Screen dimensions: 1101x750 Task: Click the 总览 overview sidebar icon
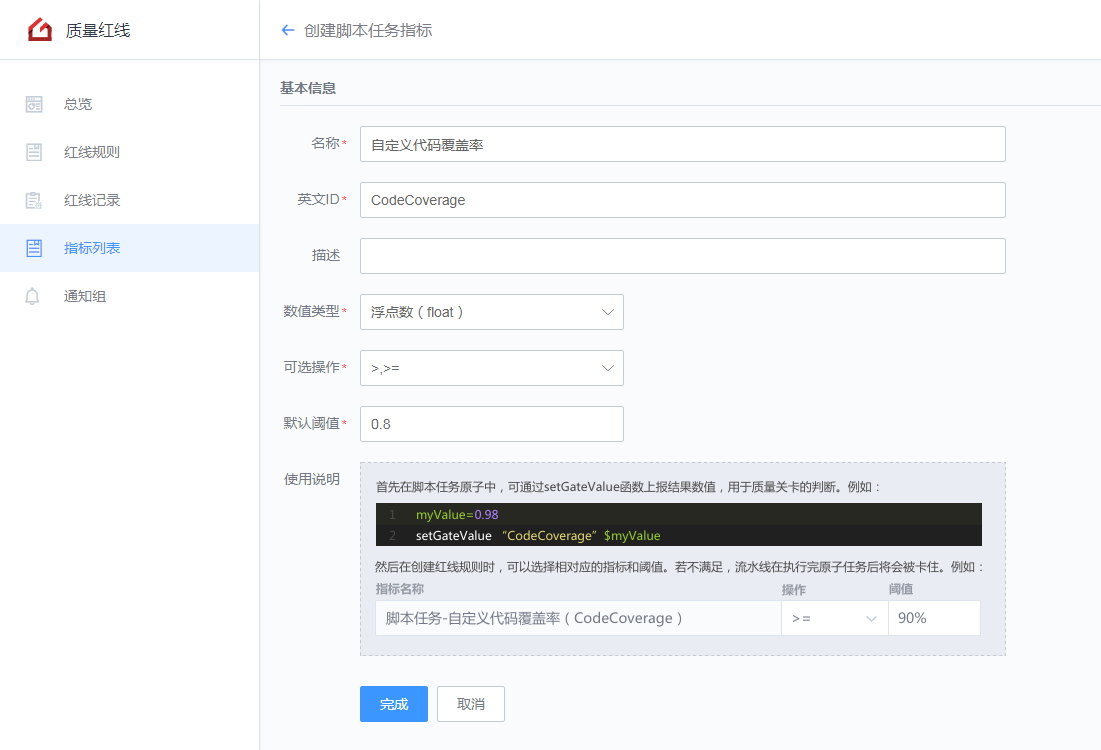tap(34, 104)
